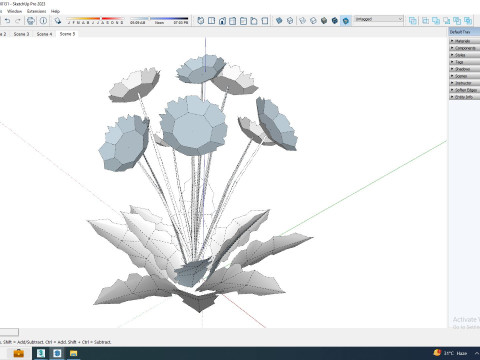Toggle Back Edges display style
480x360 pixels.
(x=290, y=21)
